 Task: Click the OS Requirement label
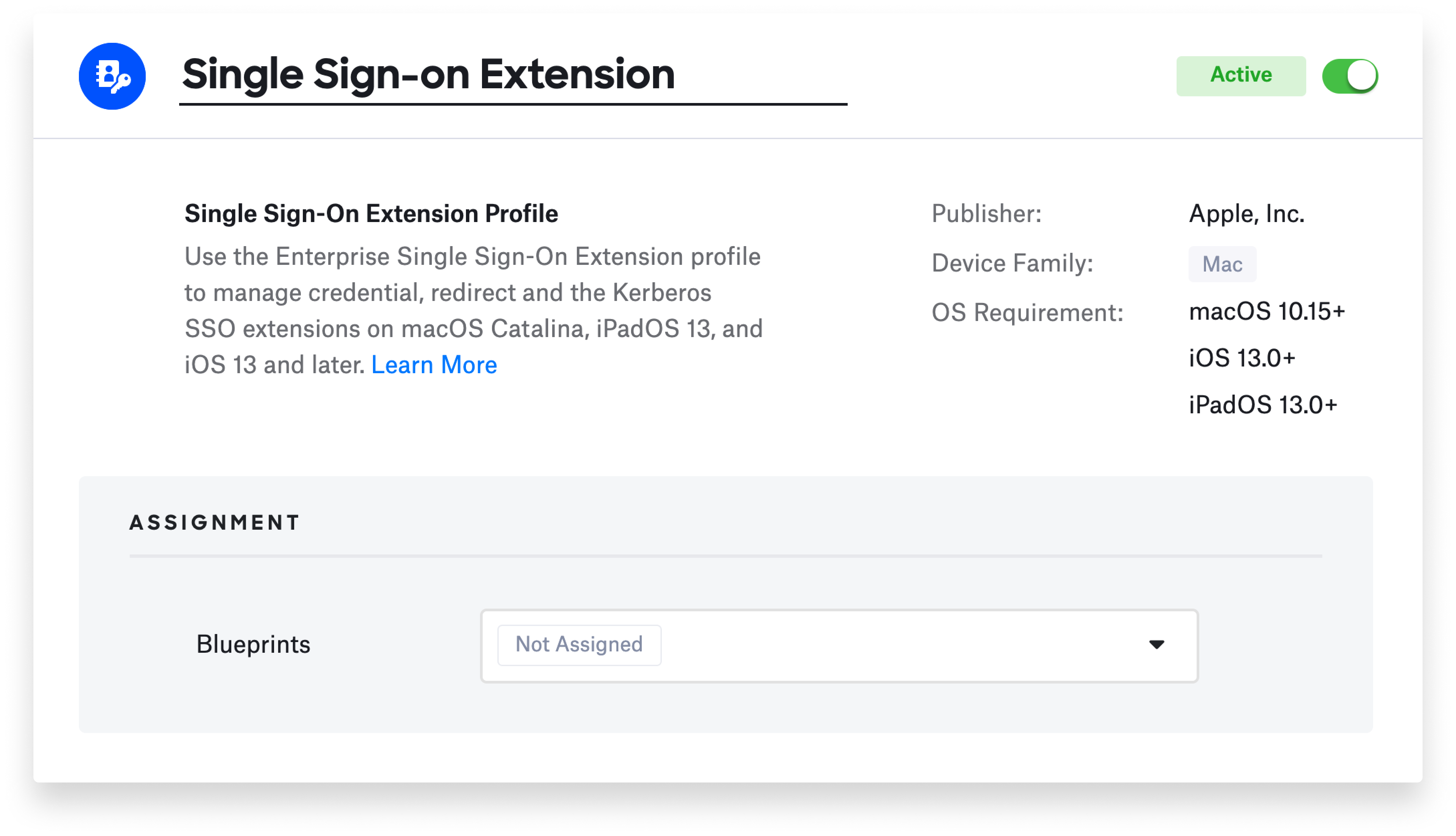click(x=1027, y=312)
